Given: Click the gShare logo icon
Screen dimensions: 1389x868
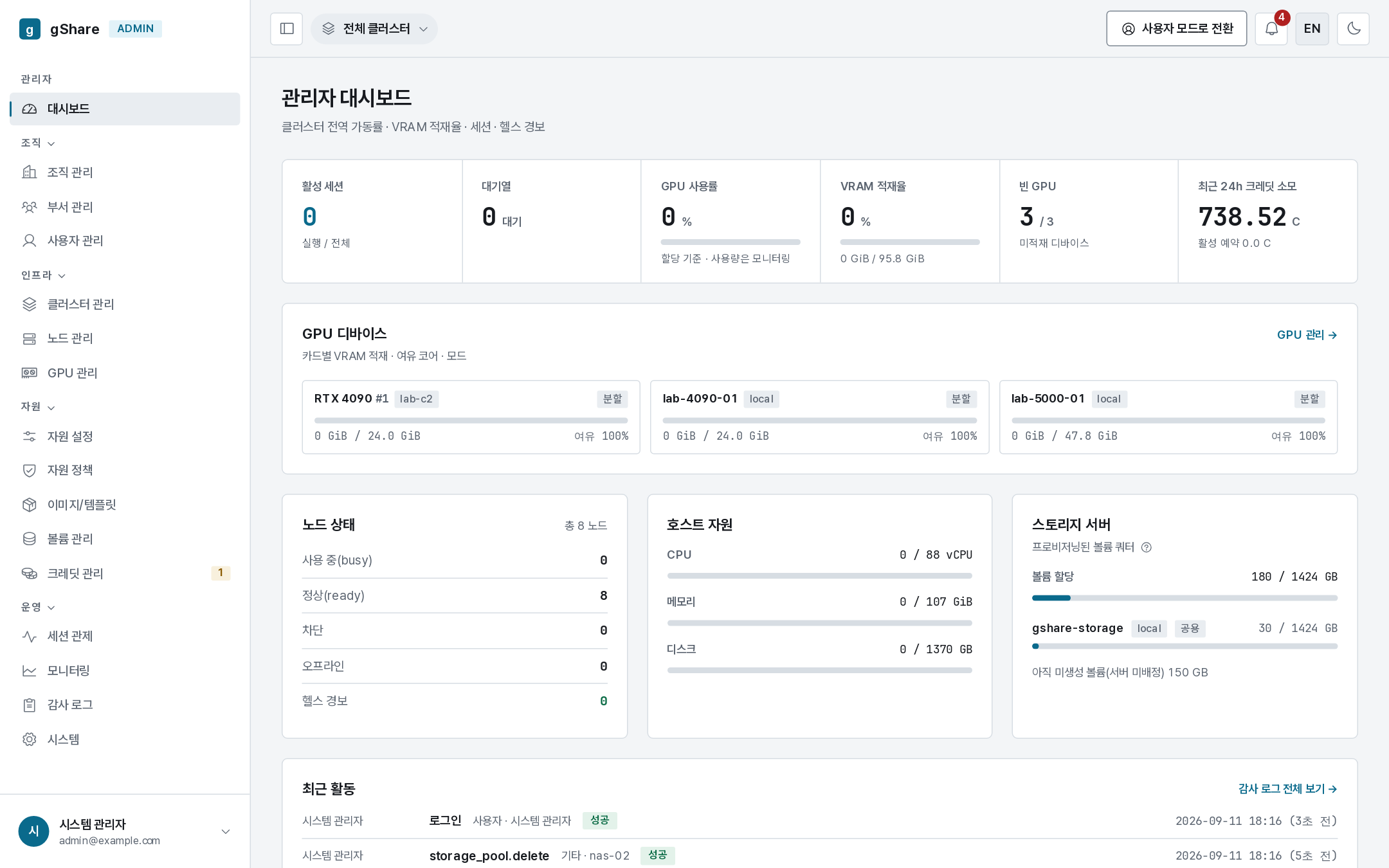Looking at the screenshot, I should (x=30, y=29).
